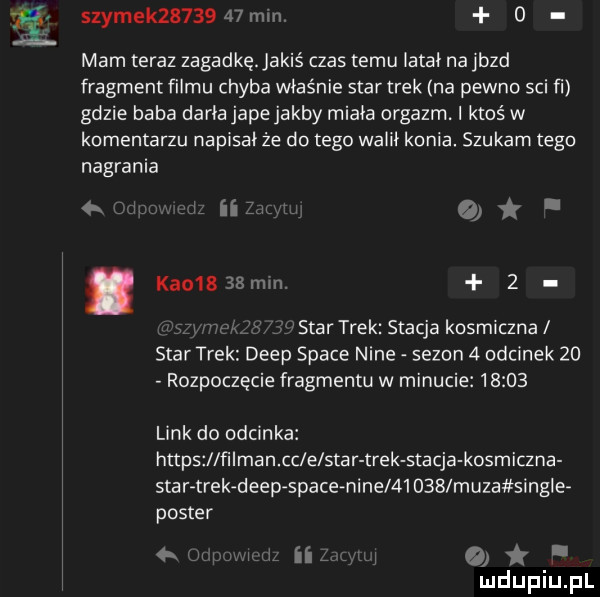Downvote szymek28739's comment with minus button
The height and width of the screenshot is (597, 600).
coord(558,15)
